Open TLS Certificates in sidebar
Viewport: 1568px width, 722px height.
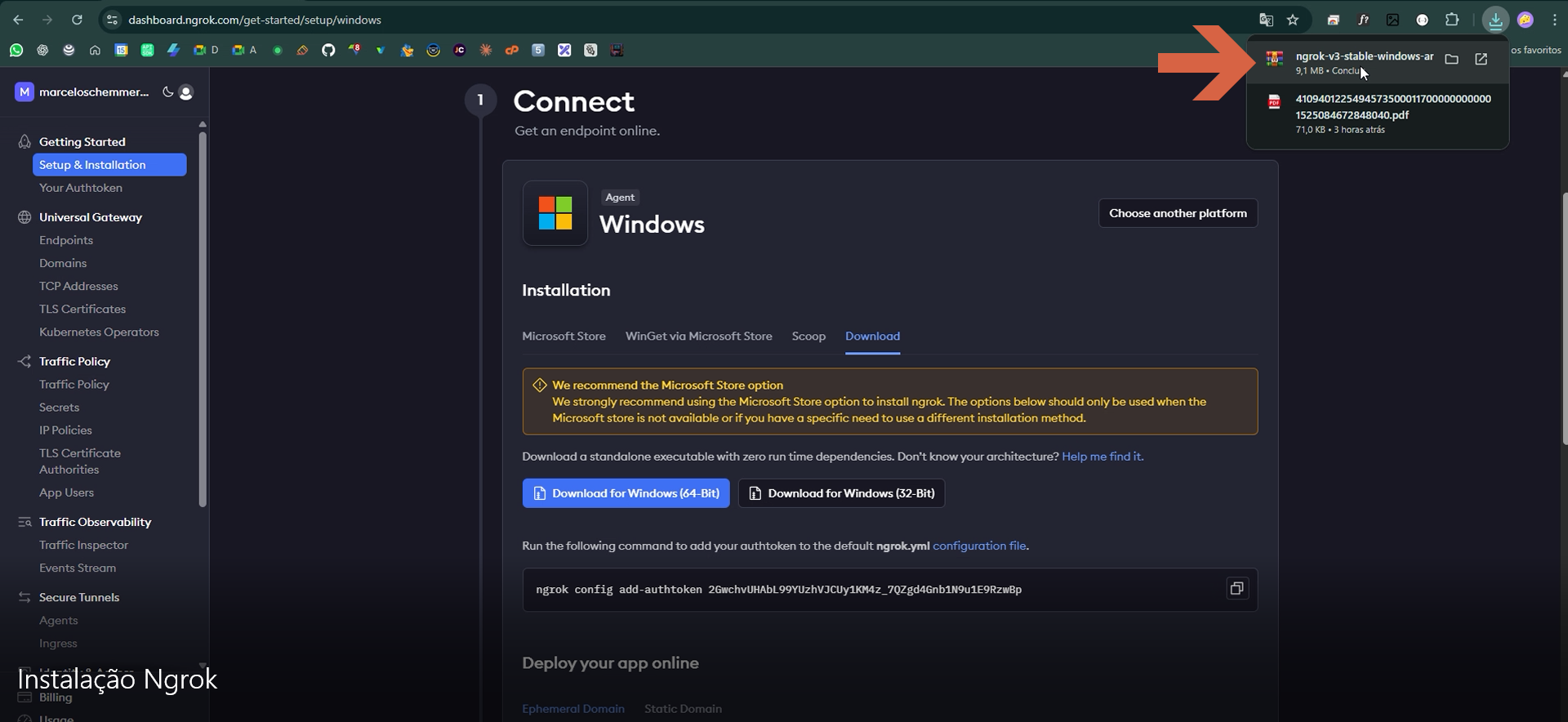pyautogui.click(x=82, y=309)
